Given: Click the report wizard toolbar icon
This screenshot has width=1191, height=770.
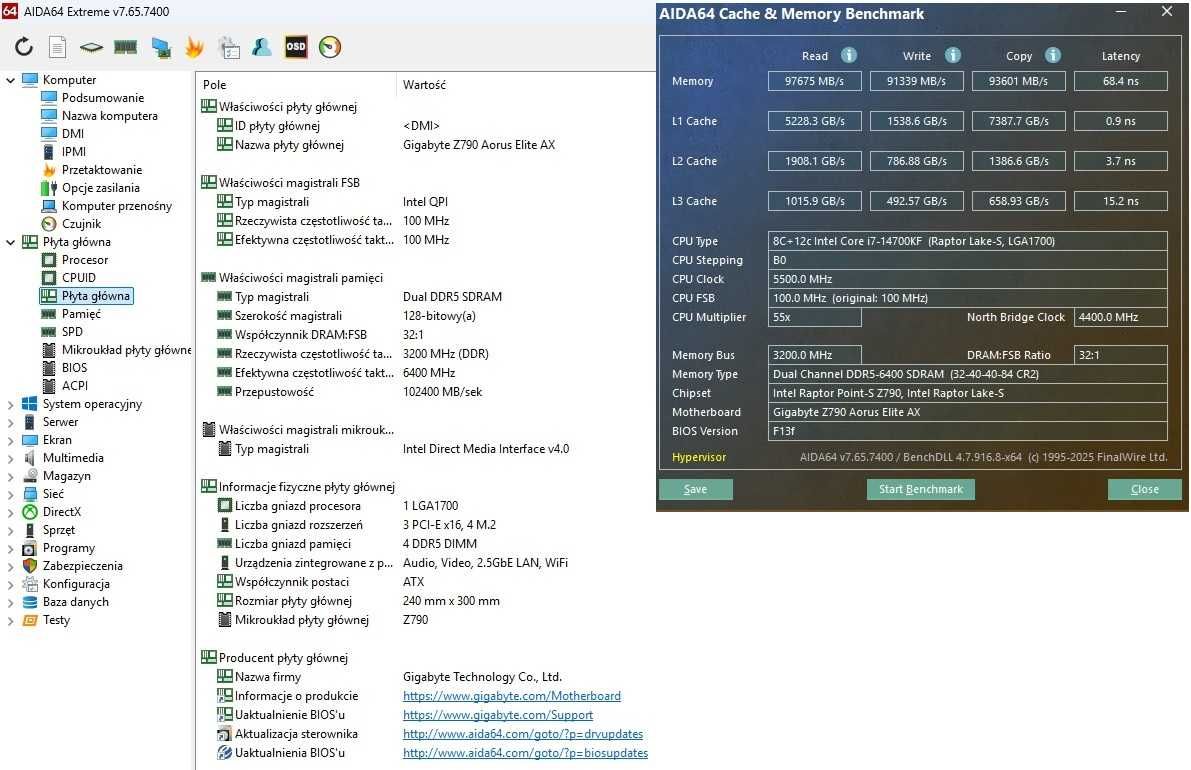Looking at the screenshot, I should click(229, 47).
